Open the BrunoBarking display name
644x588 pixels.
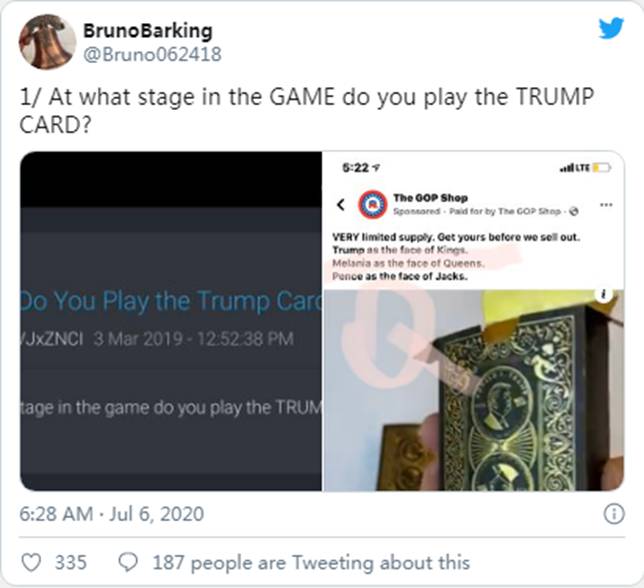point(148,31)
